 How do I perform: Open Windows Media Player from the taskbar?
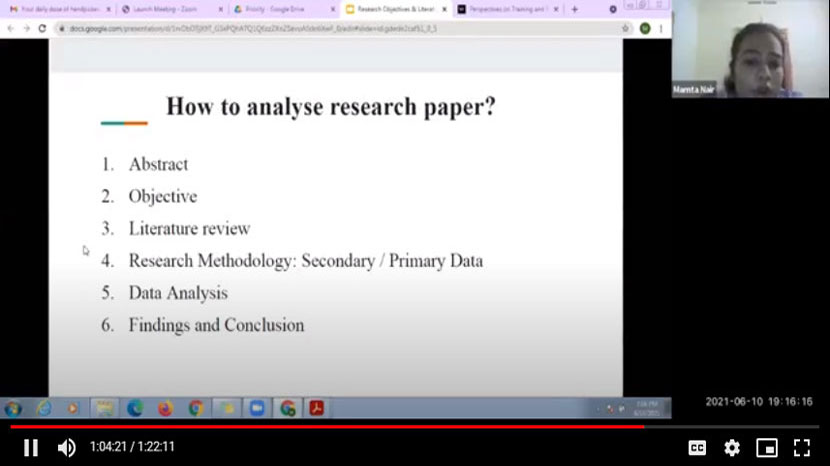click(73, 408)
